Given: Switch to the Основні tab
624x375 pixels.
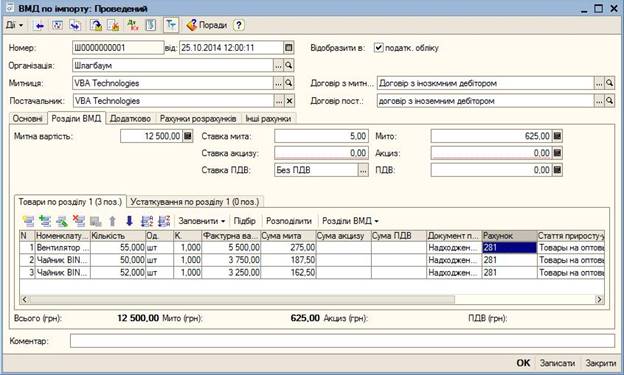Looking at the screenshot, I should pyautogui.click(x=27, y=119).
